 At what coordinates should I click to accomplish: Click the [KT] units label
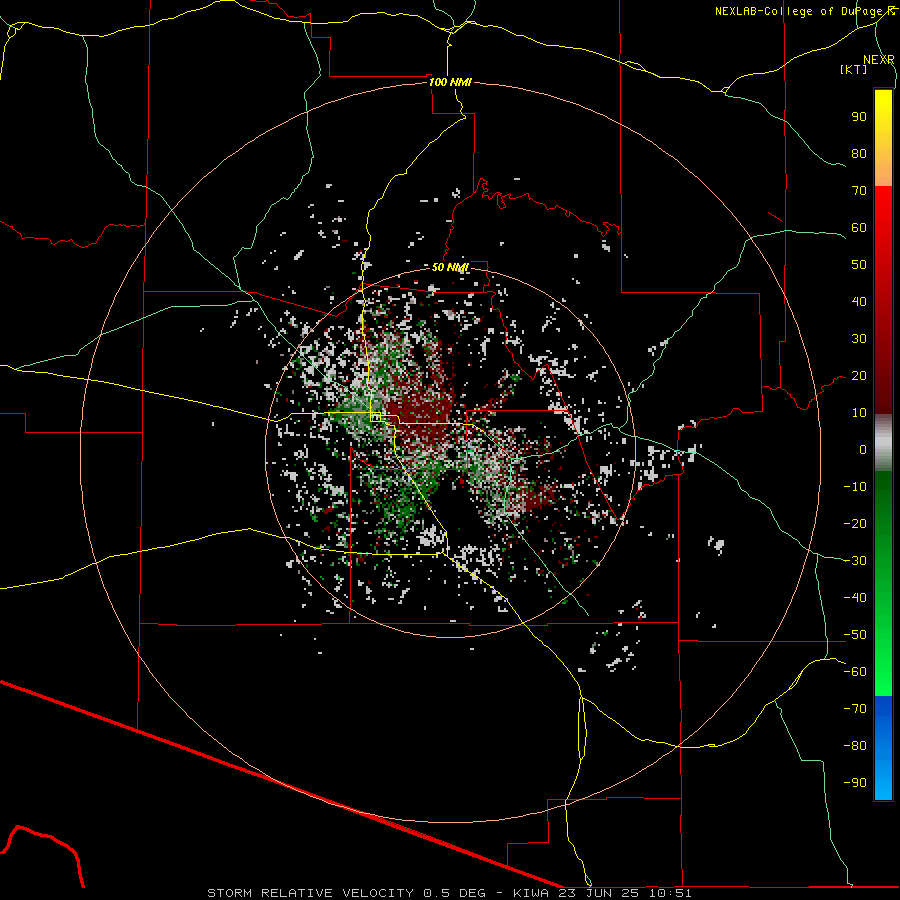[854, 69]
